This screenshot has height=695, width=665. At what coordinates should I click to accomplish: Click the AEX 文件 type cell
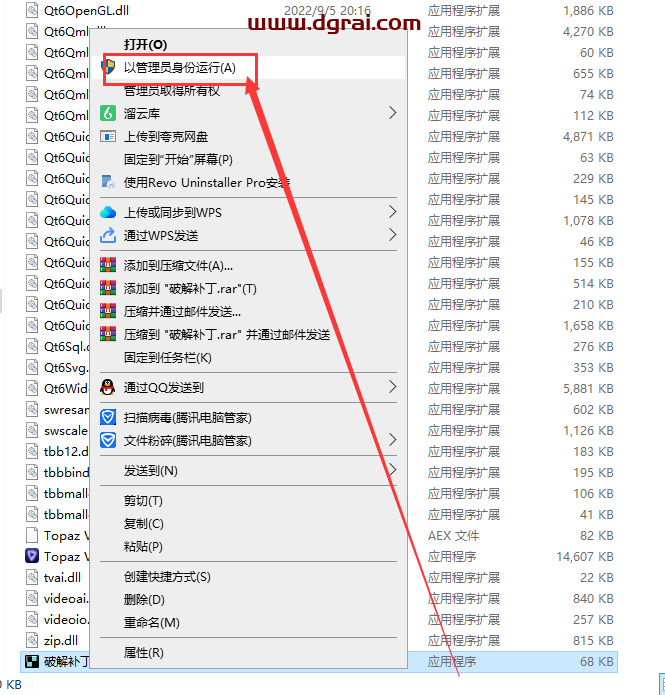point(454,535)
